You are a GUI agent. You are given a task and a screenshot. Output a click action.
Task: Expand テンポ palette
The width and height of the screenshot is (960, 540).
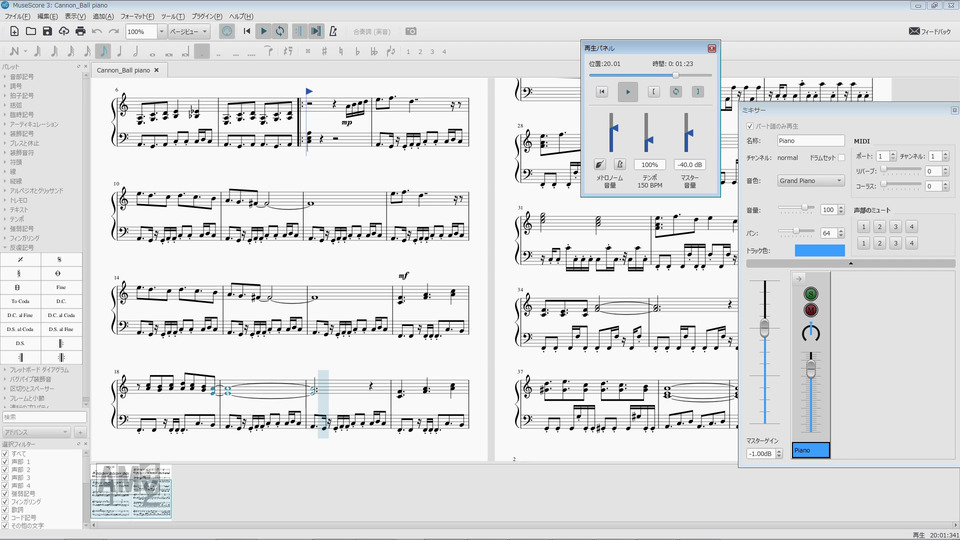17,219
